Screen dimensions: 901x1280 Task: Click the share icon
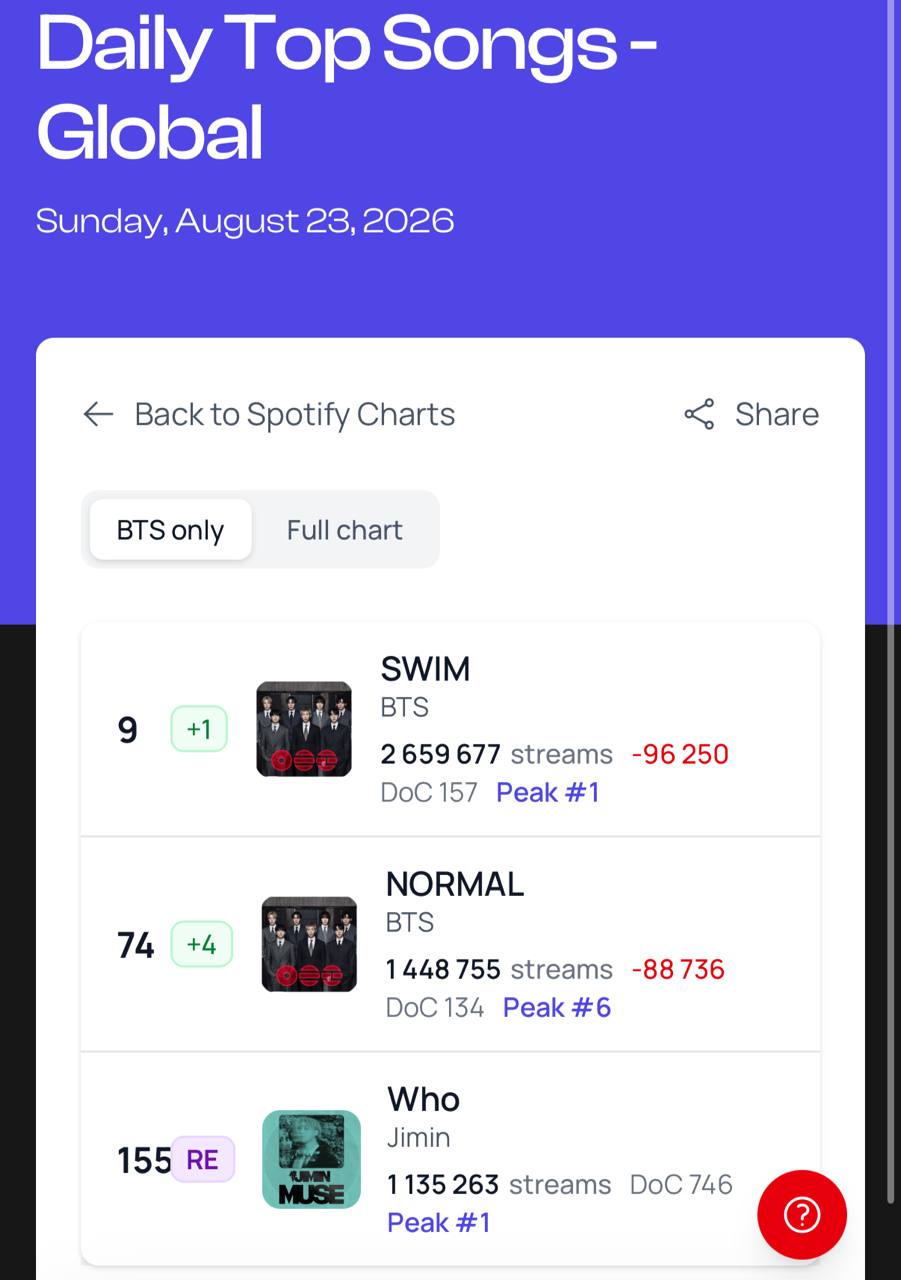point(700,414)
